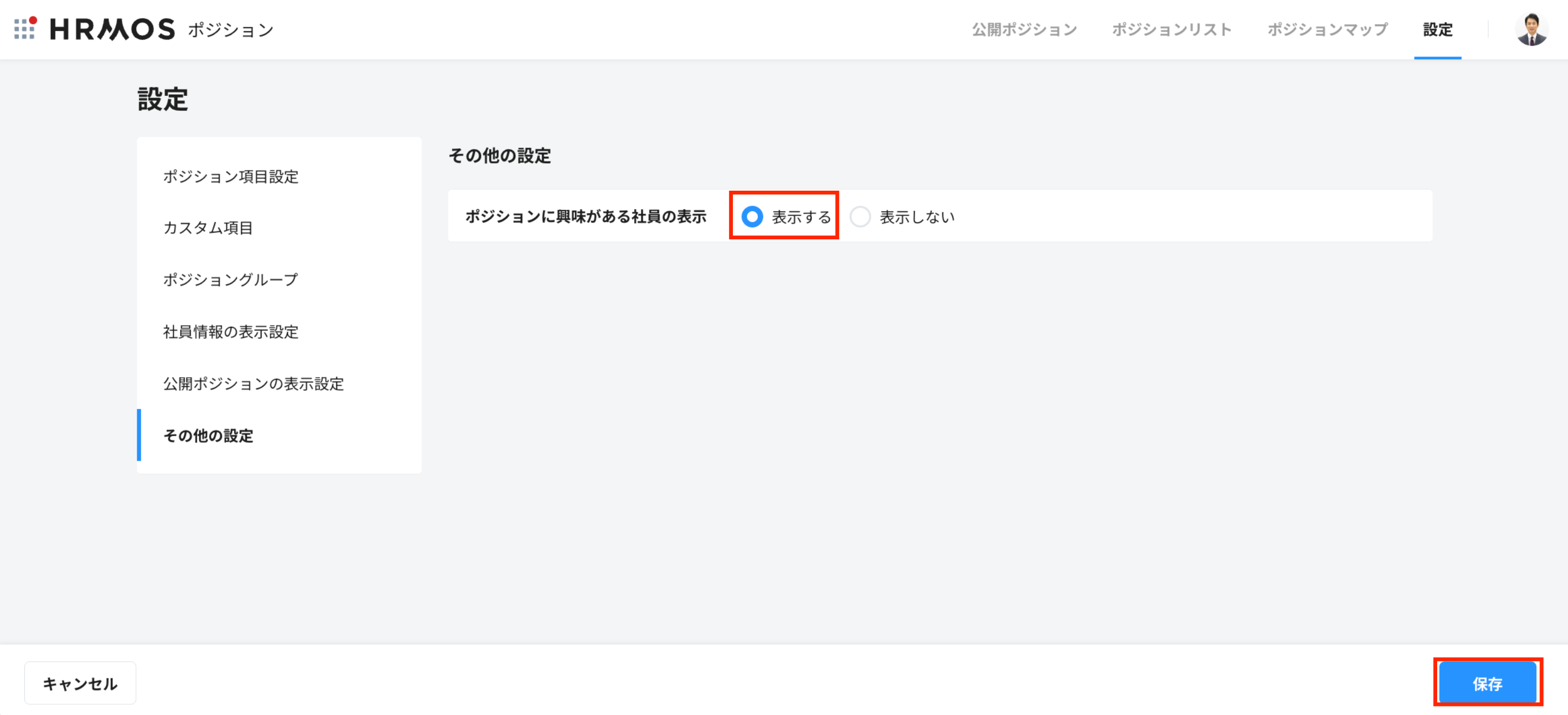Image resolution: width=1568 pixels, height=715 pixels.
Task: Go to the ポジションマップ tab
Action: point(1328,29)
